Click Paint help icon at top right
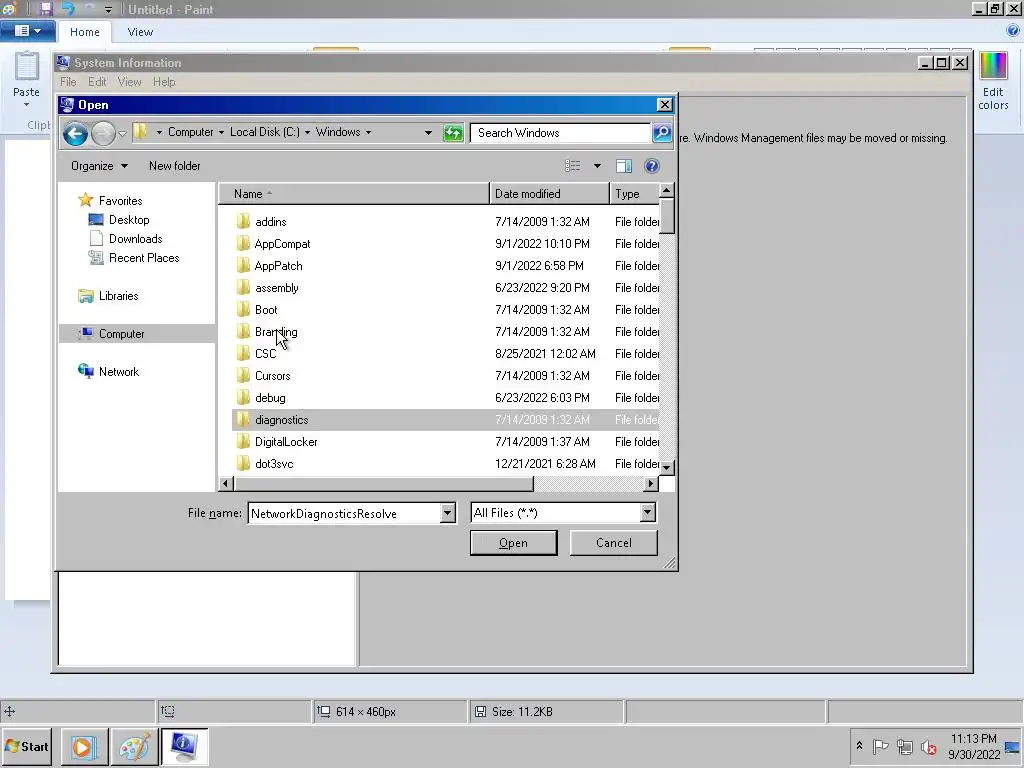Viewport: 1024px width, 768px height. pos(1013,31)
